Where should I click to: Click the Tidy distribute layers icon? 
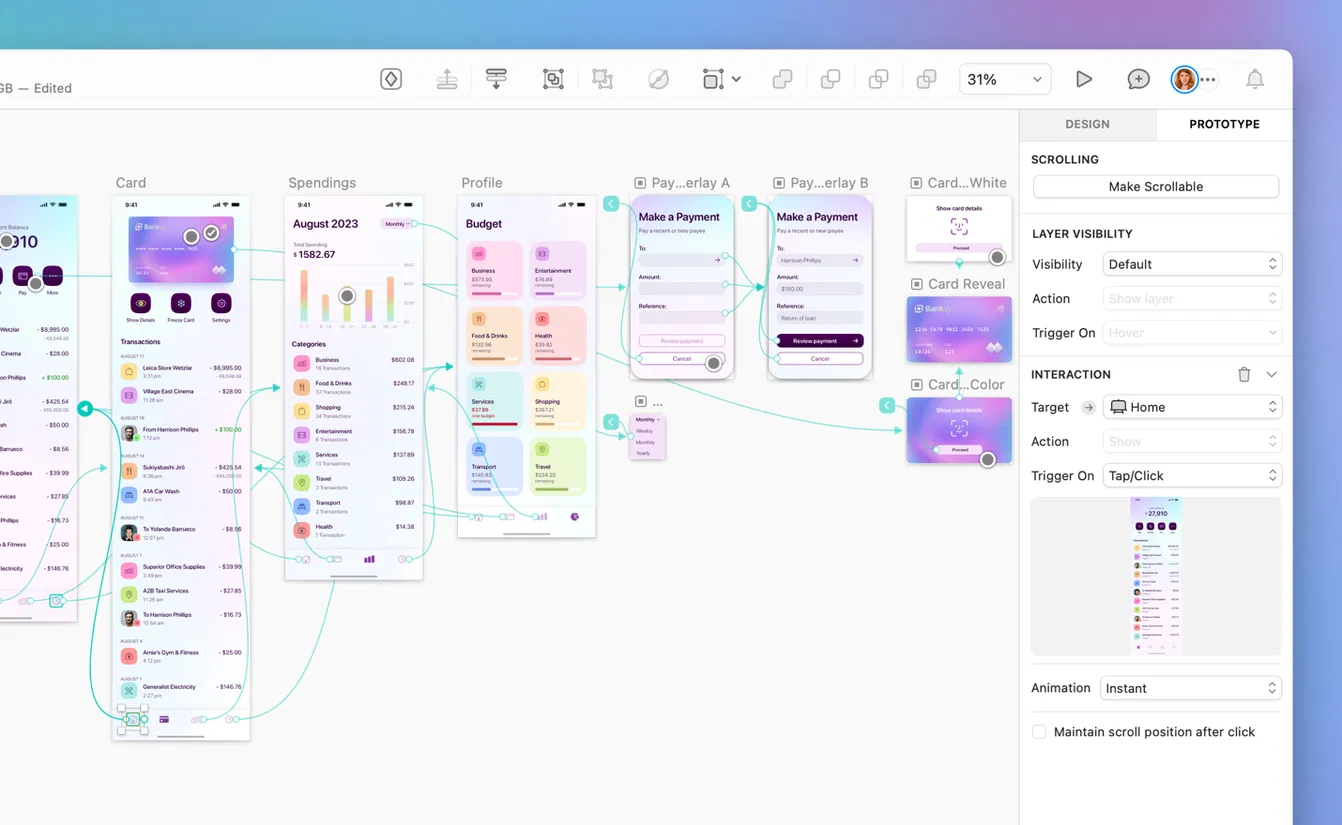(496, 78)
